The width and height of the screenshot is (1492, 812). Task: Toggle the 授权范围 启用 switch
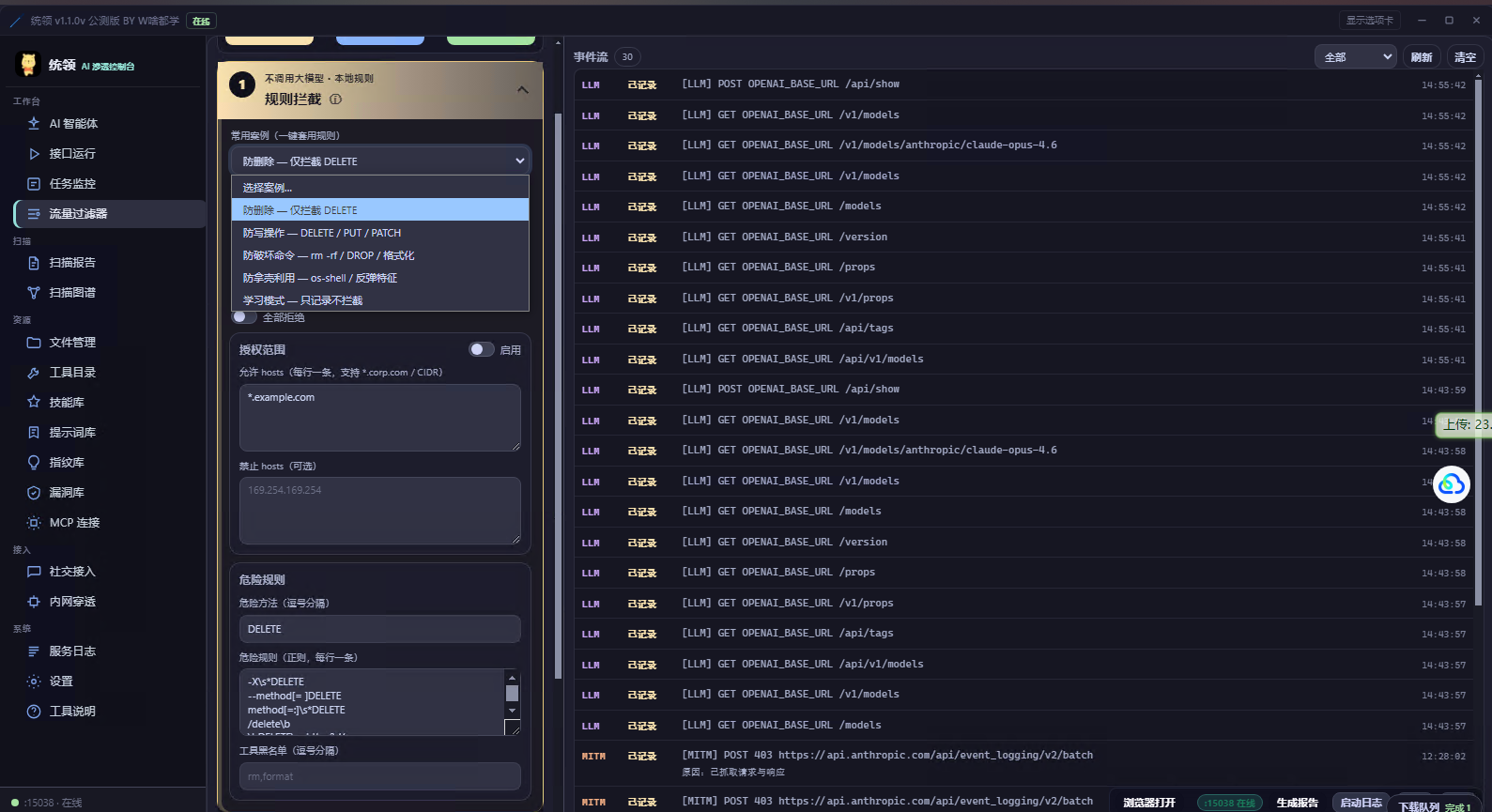click(481, 349)
